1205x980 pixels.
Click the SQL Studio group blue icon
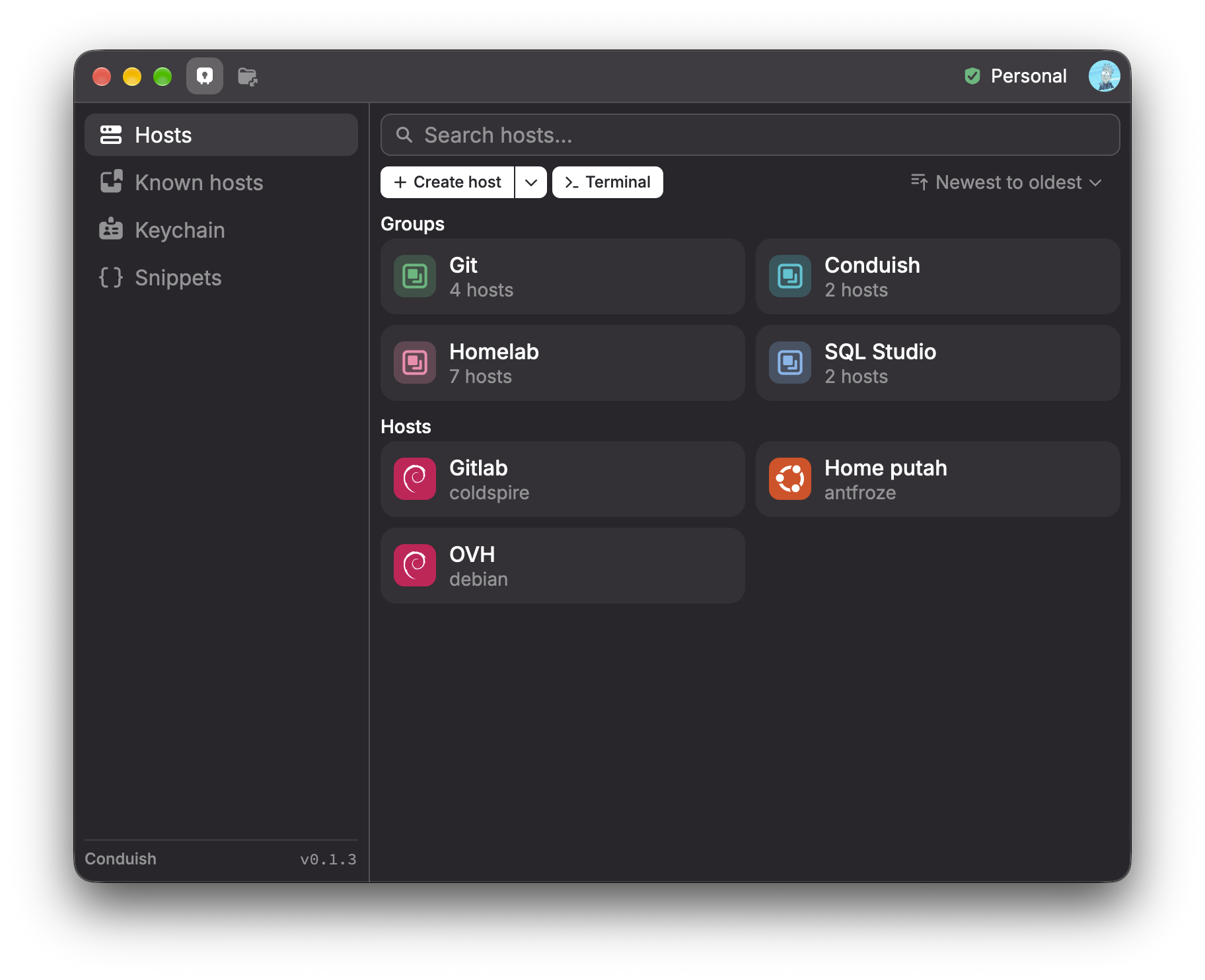point(790,363)
